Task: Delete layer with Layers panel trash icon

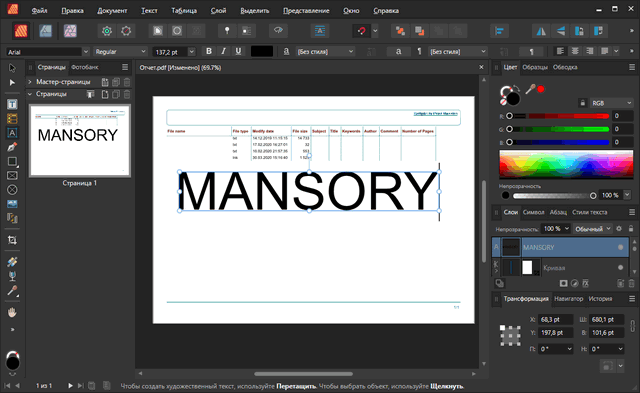Action: tap(631, 283)
